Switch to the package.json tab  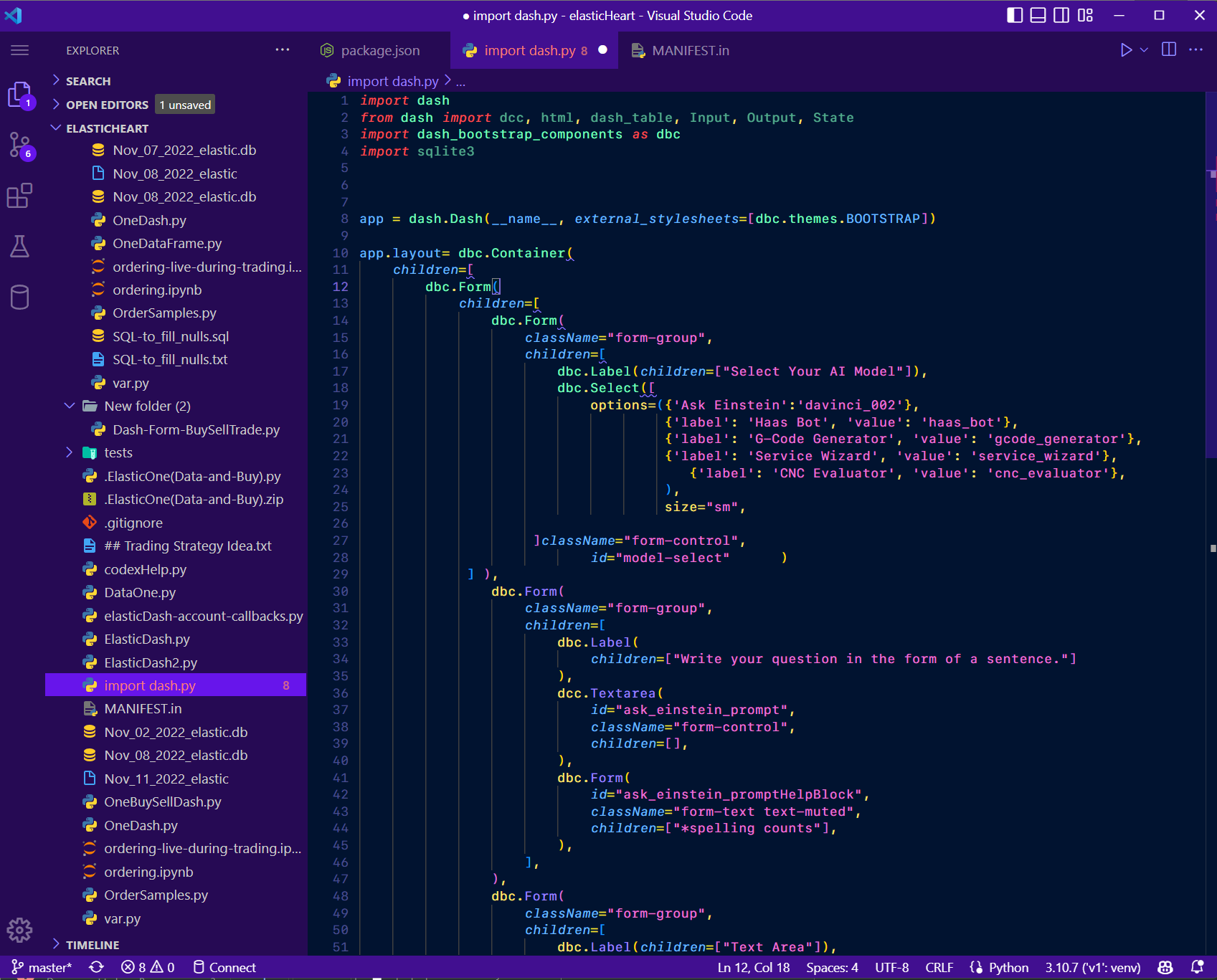379,50
